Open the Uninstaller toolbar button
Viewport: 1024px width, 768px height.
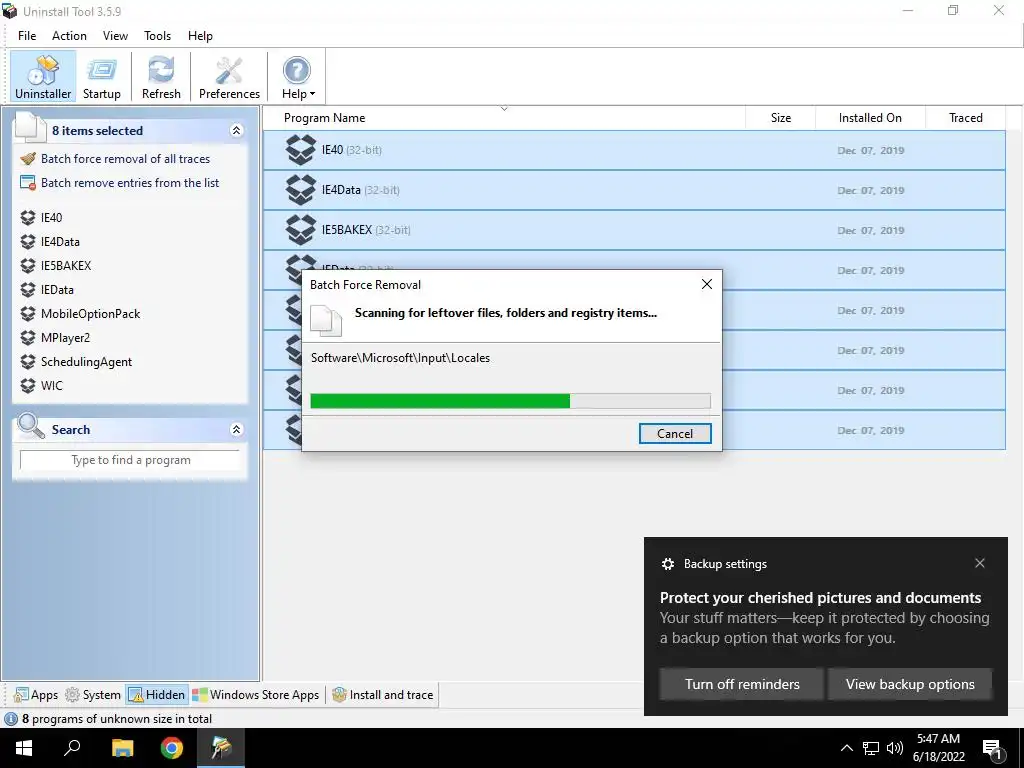43,77
